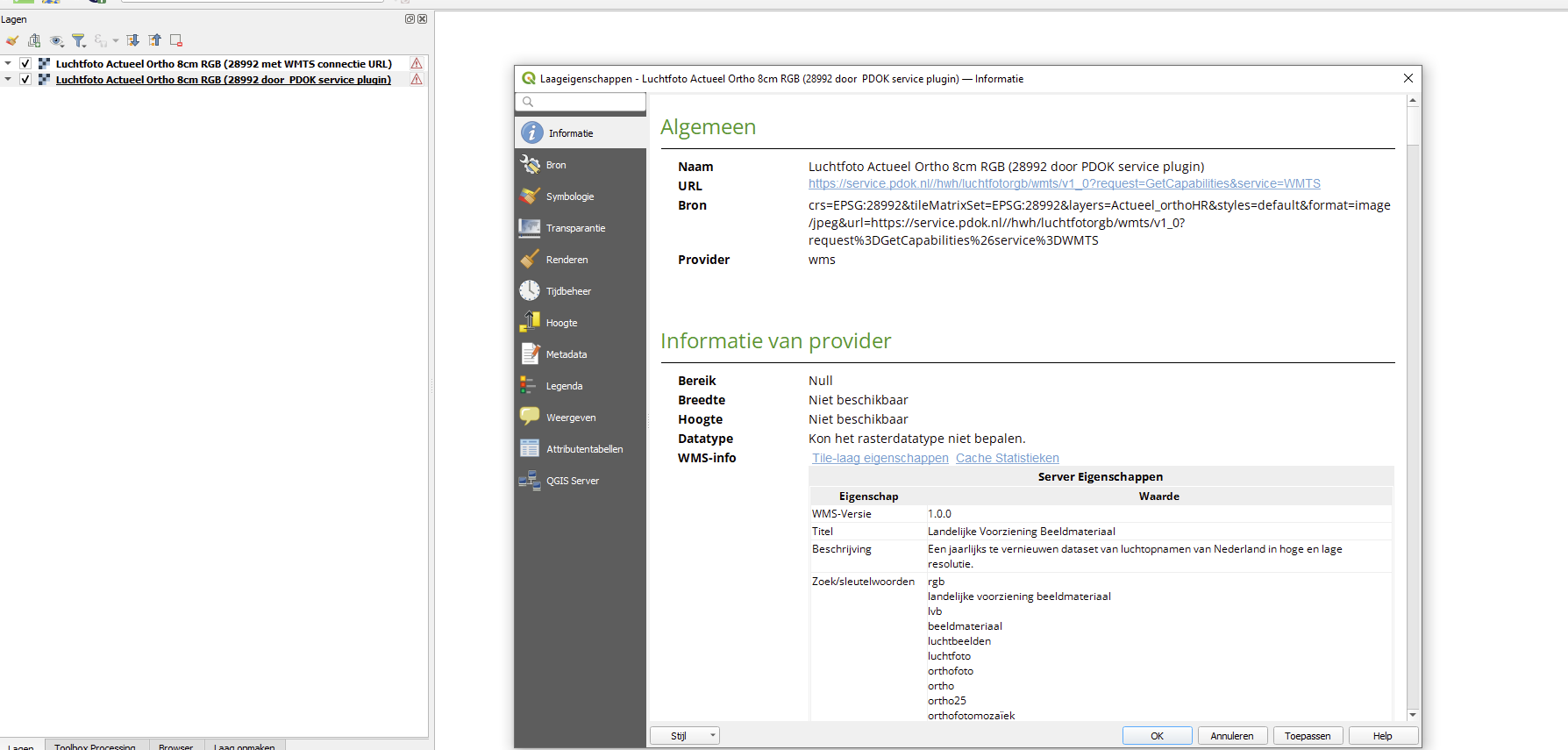Click the keyword luchtbeelden

pos(959,641)
